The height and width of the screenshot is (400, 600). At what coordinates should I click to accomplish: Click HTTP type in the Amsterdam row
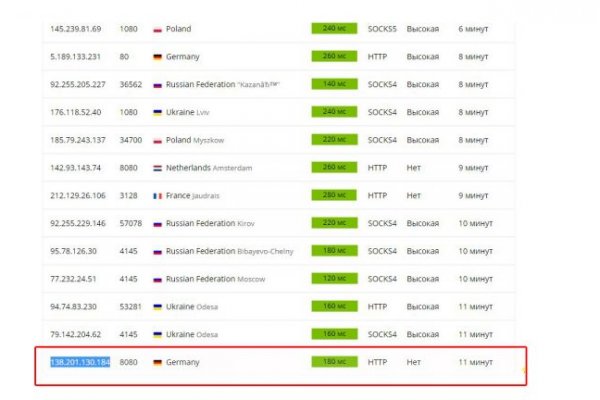pyautogui.click(x=377, y=169)
